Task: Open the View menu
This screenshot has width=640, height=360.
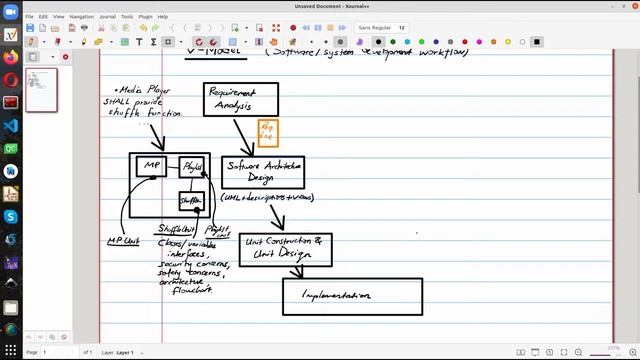Action: coord(59,17)
